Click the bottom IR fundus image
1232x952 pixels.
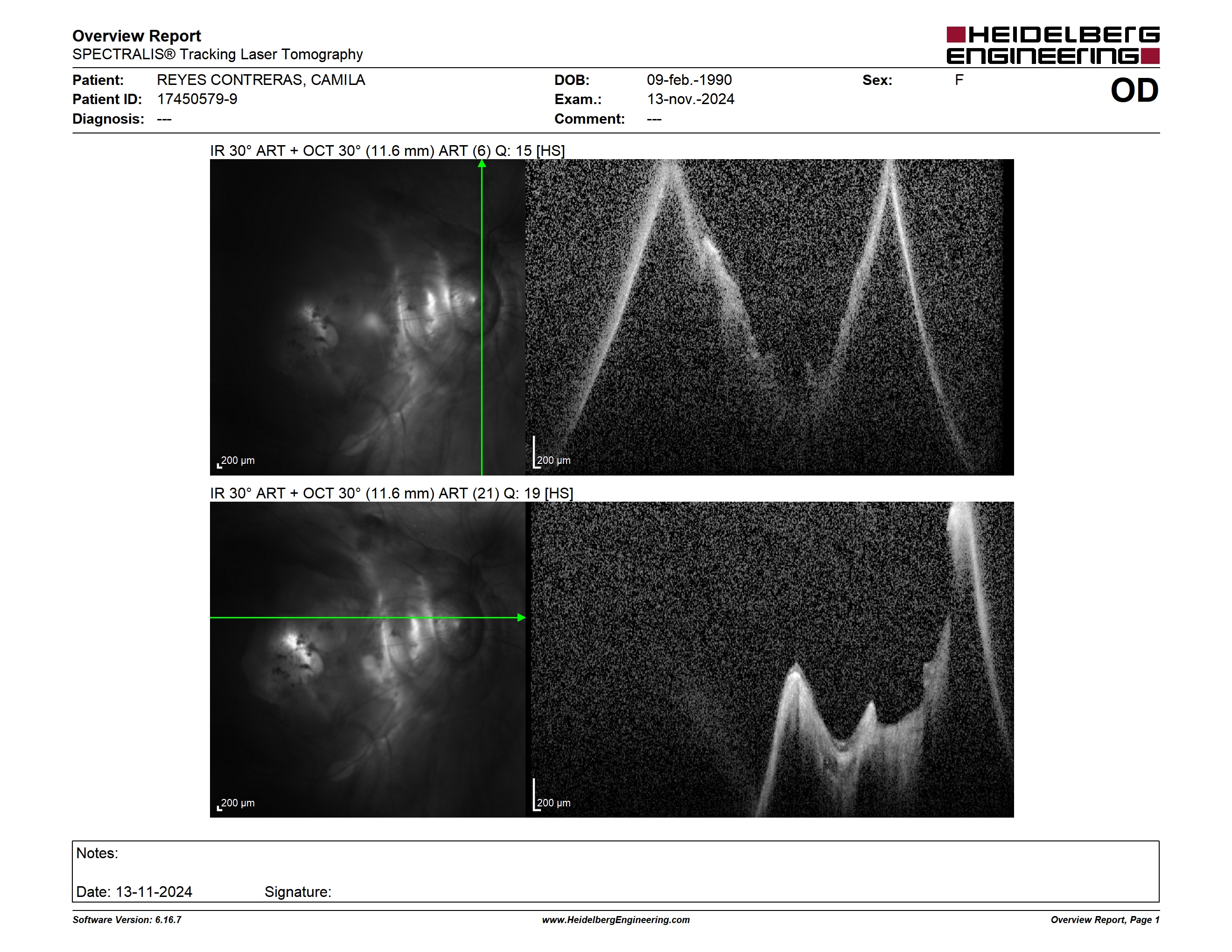click(367, 659)
